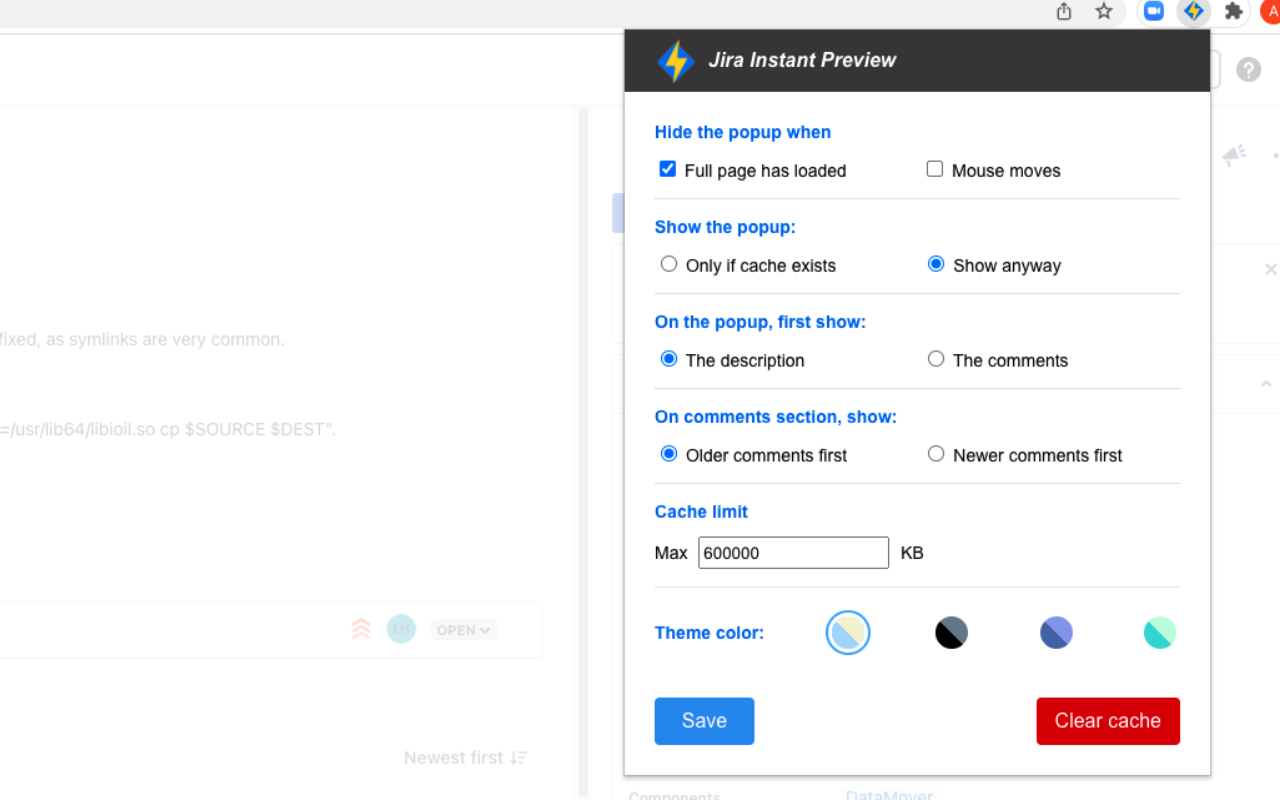
Task: Select the 'Show anyway' radio option
Action: pyautogui.click(x=936, y=264)
